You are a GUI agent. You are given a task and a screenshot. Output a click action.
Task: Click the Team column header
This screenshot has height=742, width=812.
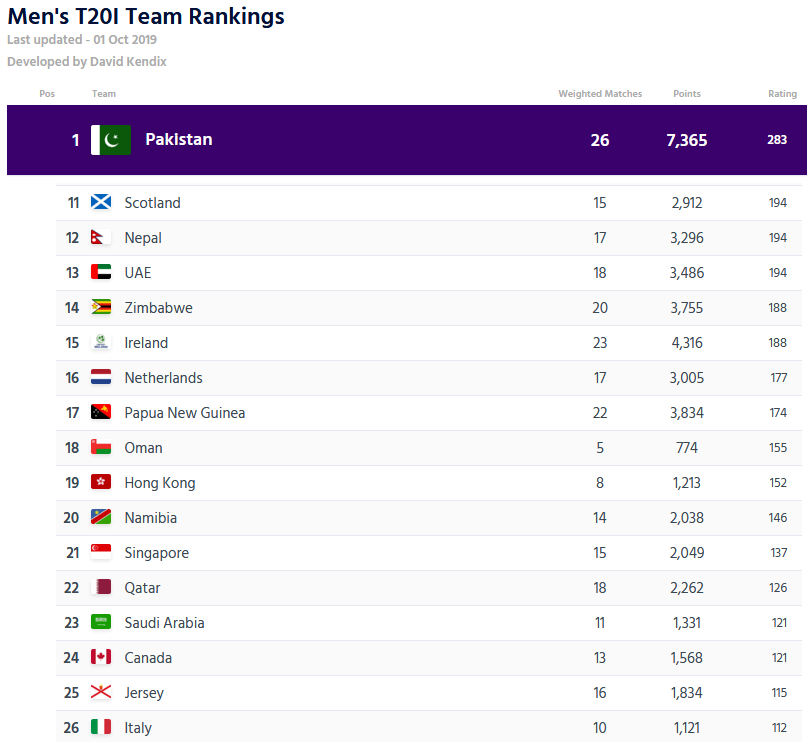[104, 94]
